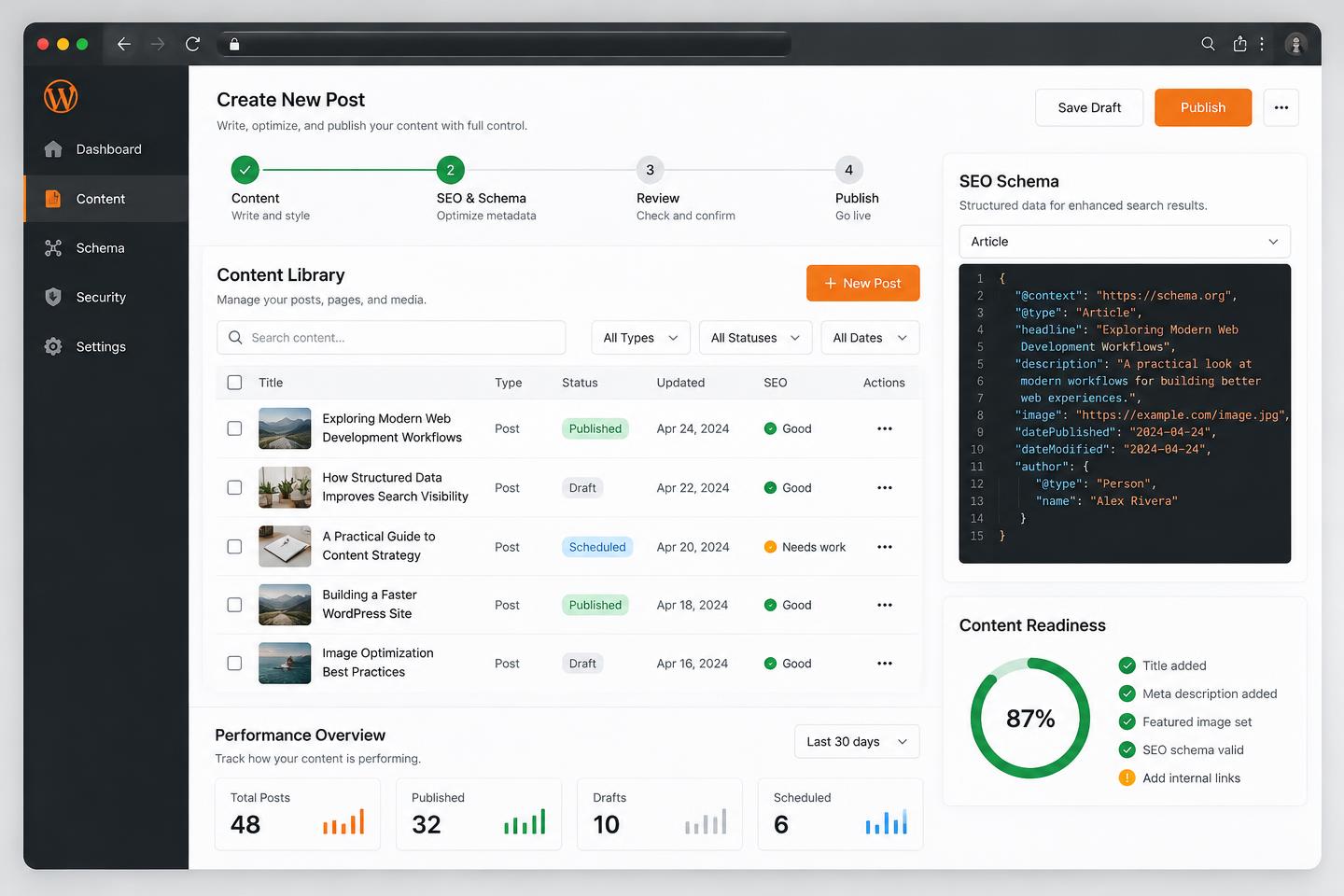Viewport: 1344px width, 896px height.
Task: Click the Schema nodes icon
Action: pyautogui.click(x=53, y=248)
